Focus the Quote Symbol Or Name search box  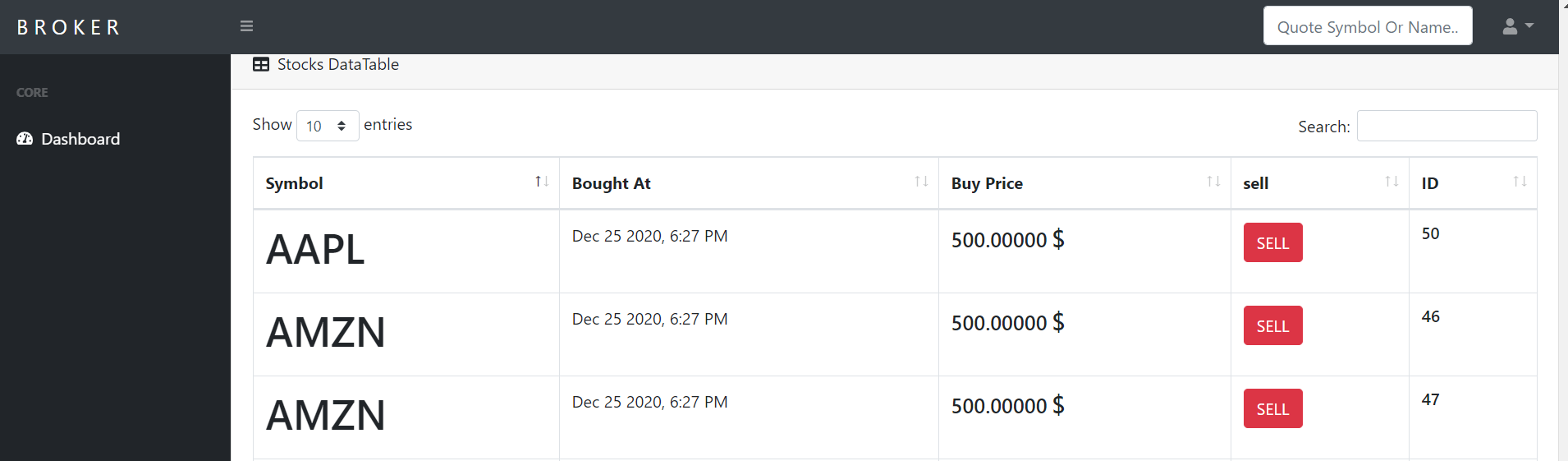(x=1367, y=26)
